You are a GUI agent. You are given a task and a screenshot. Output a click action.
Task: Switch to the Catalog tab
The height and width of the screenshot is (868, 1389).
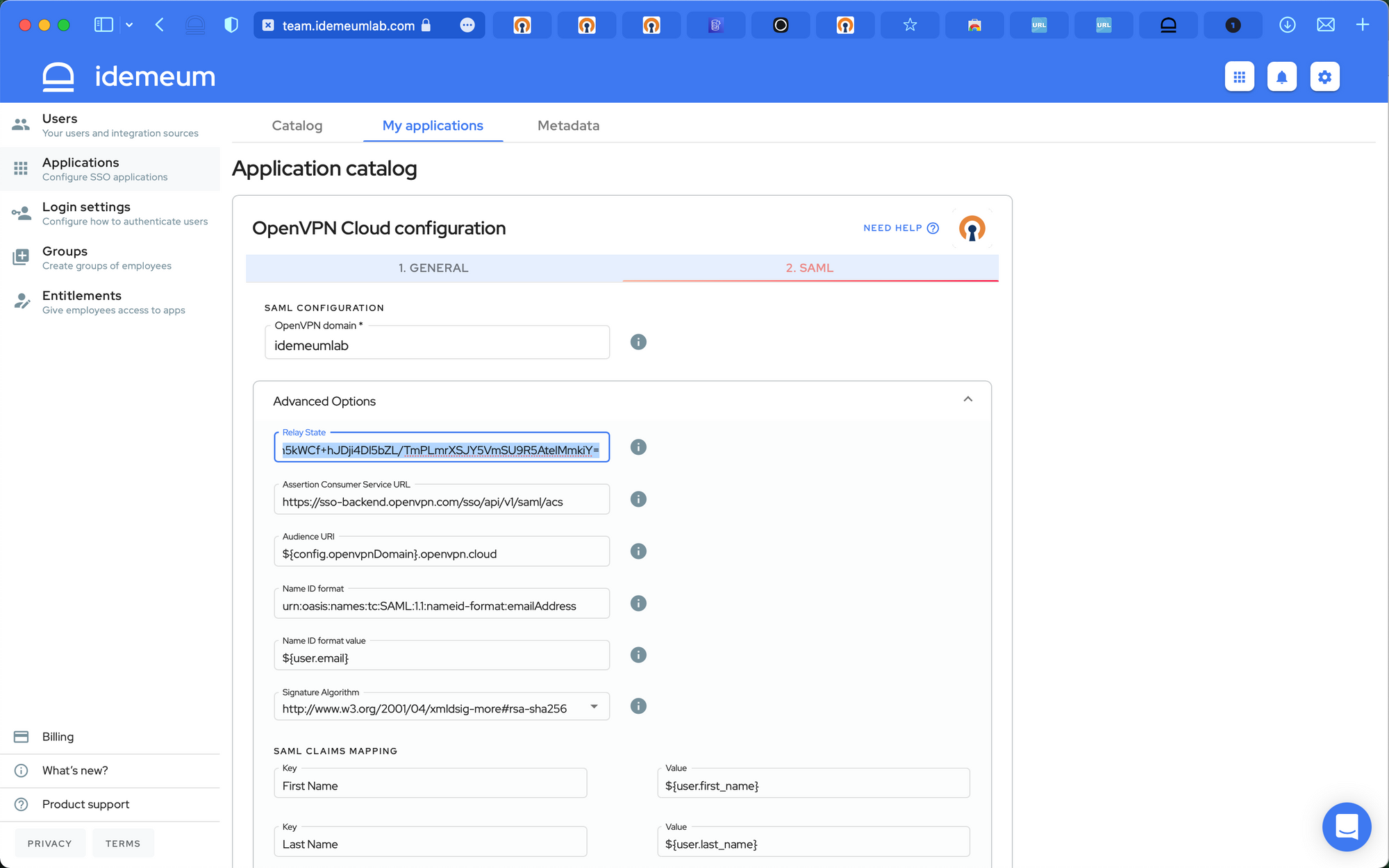point(297,126)
